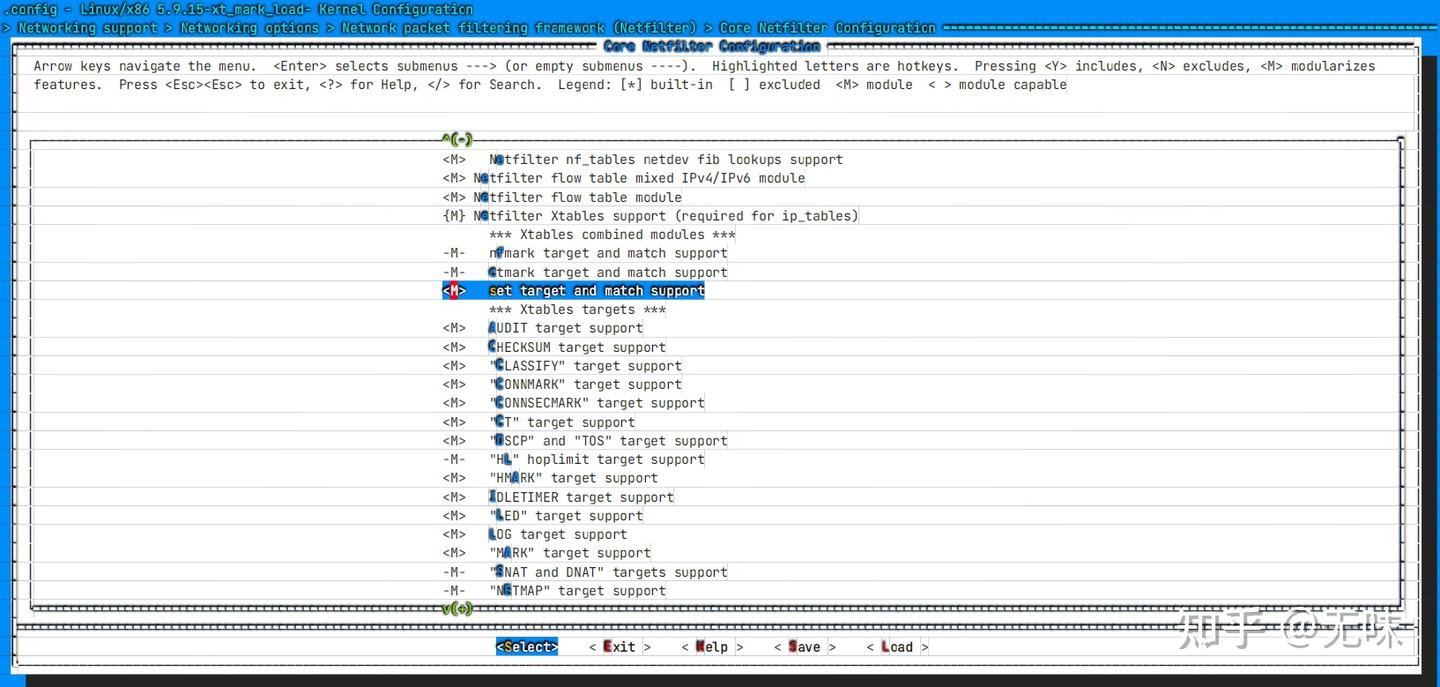Viewport: 1440px width, 687px height.
Task: Click the Core Netfilter Configuration dialog title
Action: (712, 46)
